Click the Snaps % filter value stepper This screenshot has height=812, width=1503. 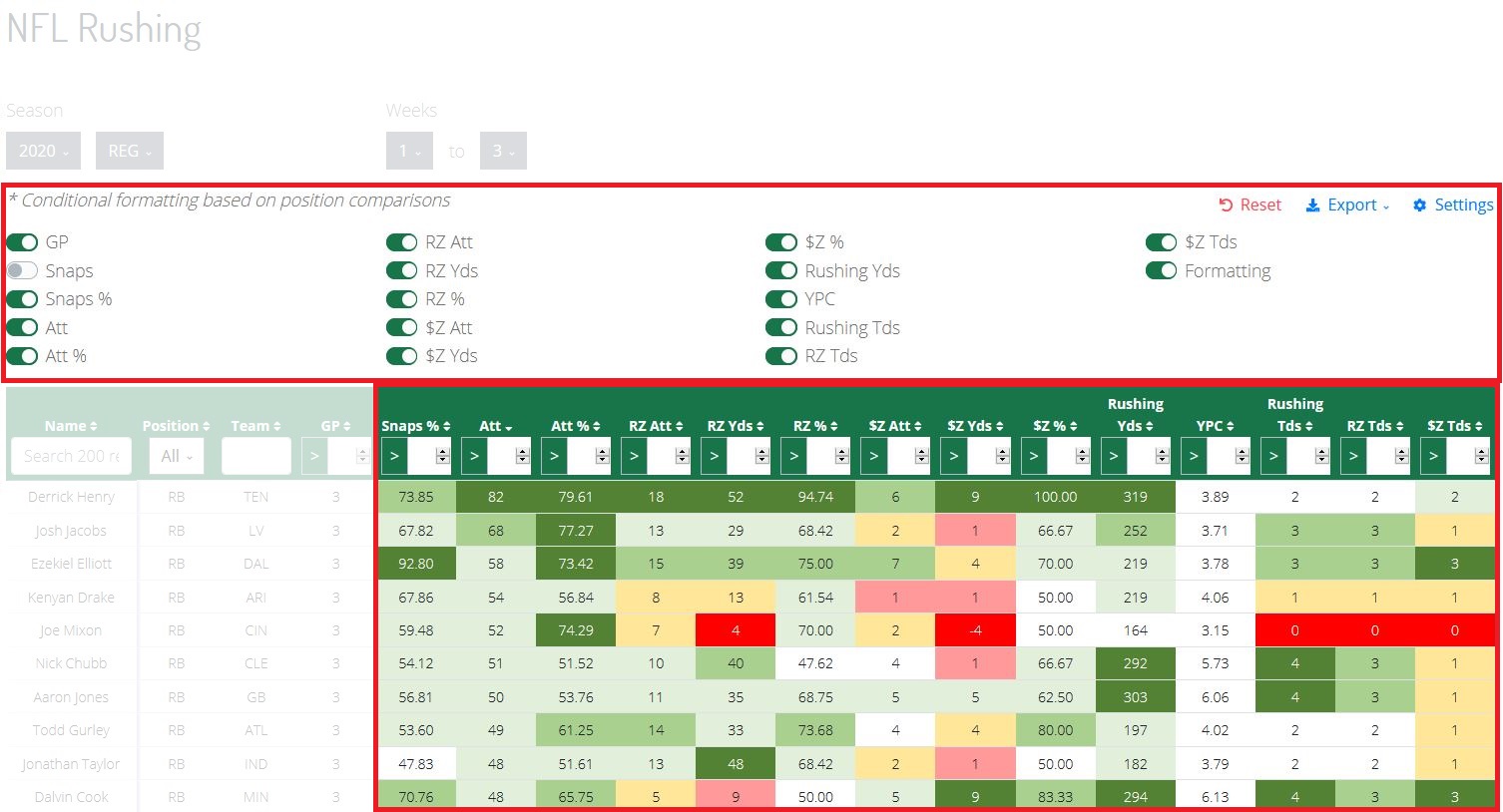pos(442,456)
